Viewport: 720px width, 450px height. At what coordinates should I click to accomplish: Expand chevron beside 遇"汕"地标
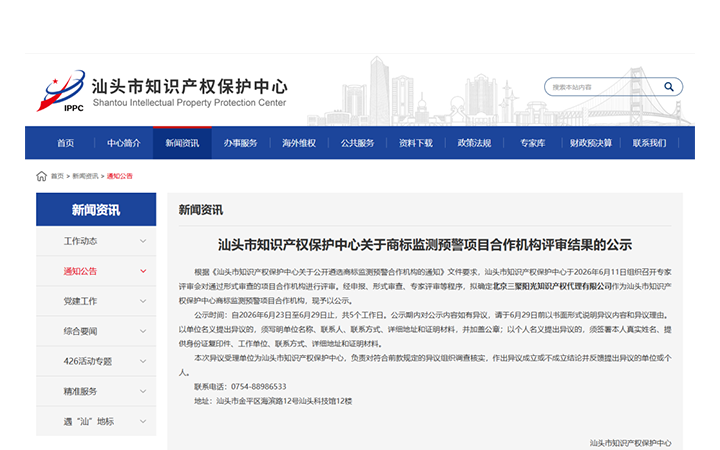tap(143, 421)
